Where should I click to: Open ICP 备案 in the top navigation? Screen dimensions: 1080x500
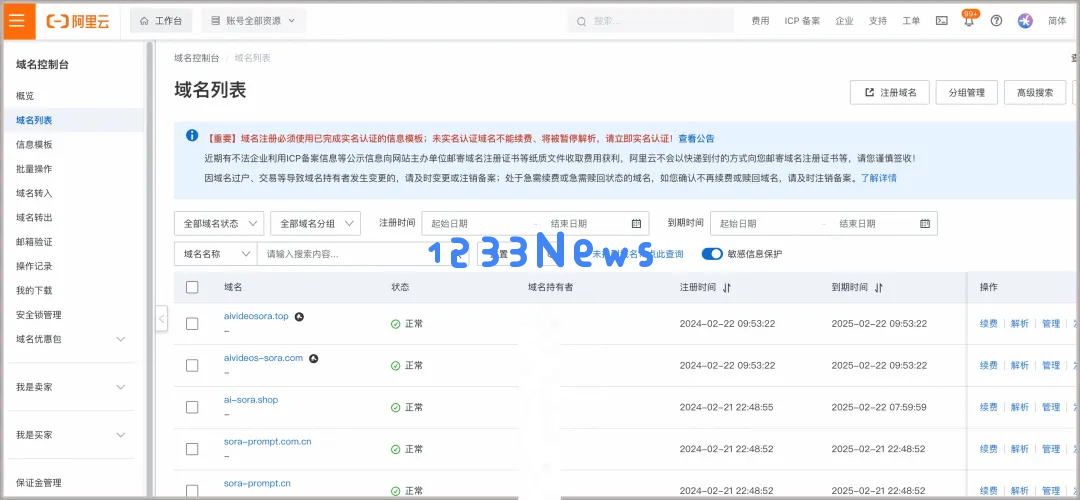coord(802,21)
